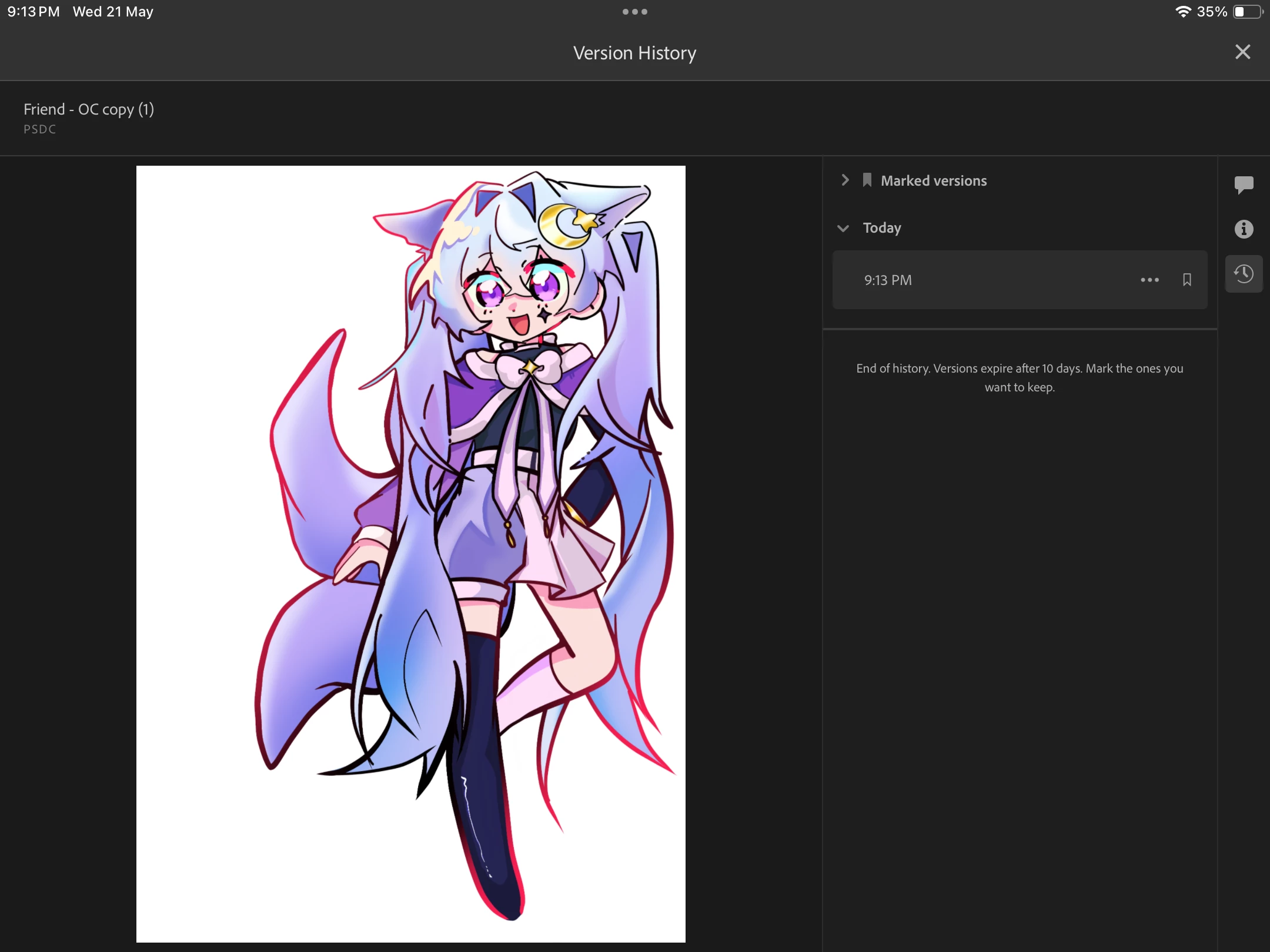Tap the battery indicator icon

pyautogui.click(x=1248, y=12)
